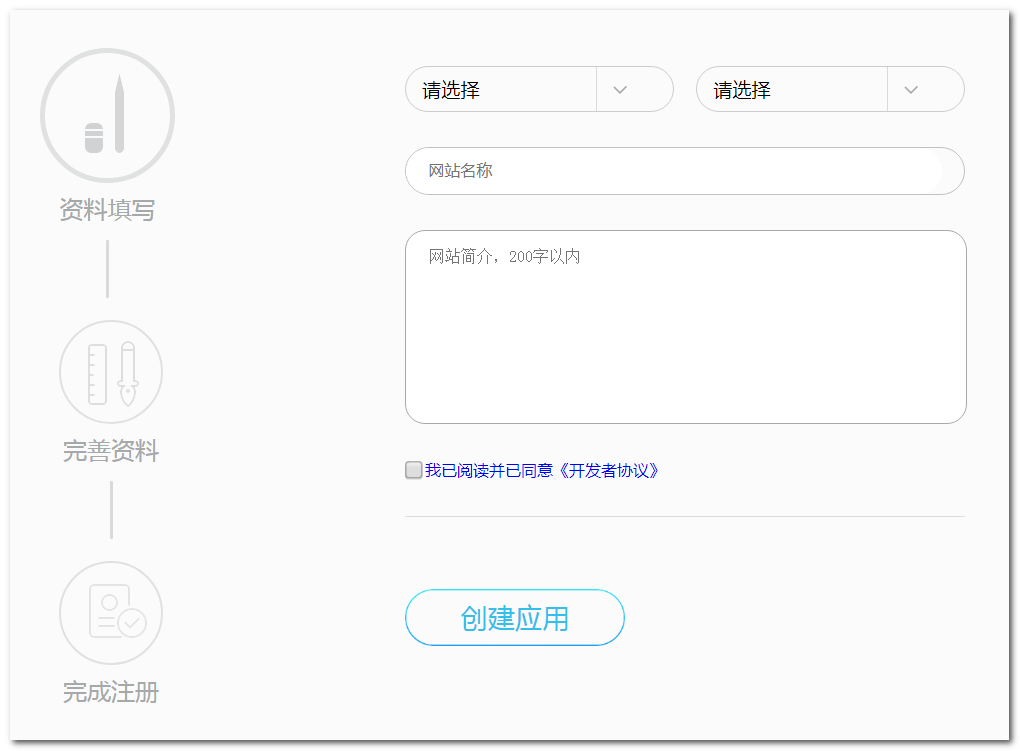
Task: Open the 我已阅读并已同意《开发者协议》 link
Action: click(x=541, y=471)
